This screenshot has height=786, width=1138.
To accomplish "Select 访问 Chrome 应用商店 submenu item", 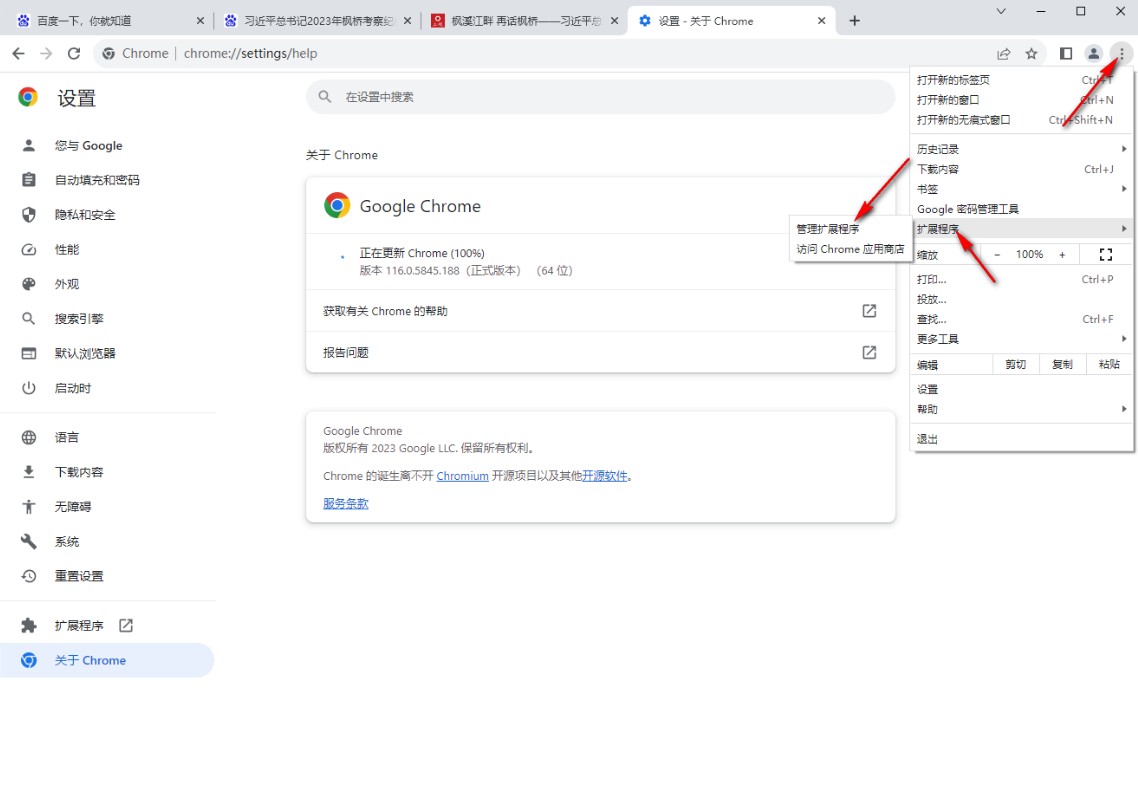I will coord(851,249).
